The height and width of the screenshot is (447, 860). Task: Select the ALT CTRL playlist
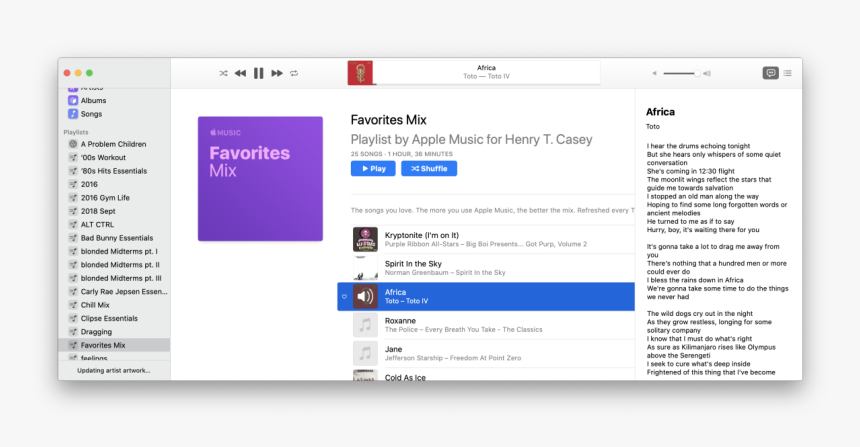click(x=115, y=224)
